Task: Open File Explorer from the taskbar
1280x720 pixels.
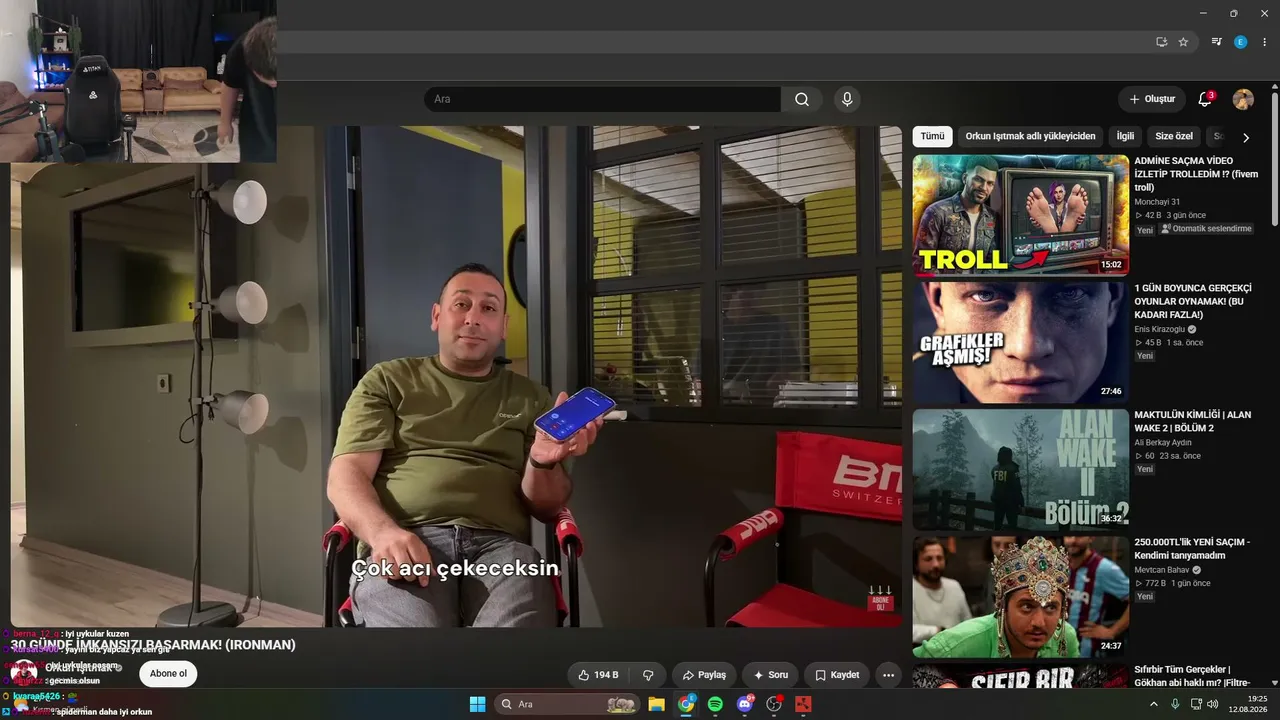Action: coord(657,704)
